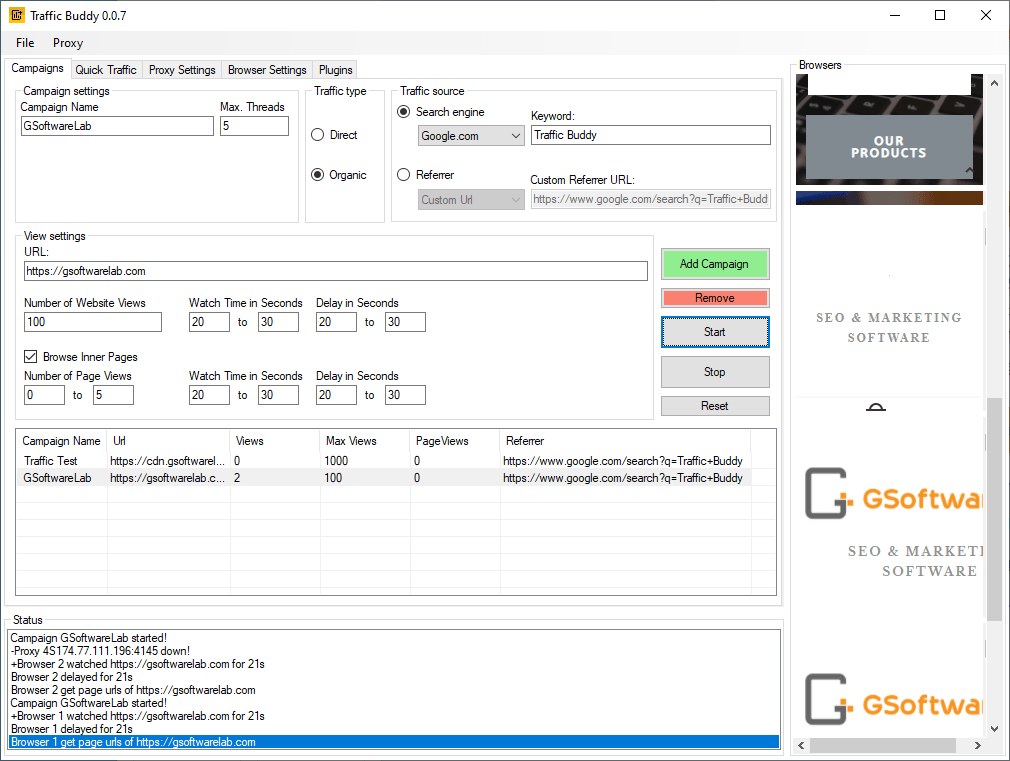Click the Add Campaign button
Image resolution: width=1010 pixels, height=761 pixels.
point(715,264)
